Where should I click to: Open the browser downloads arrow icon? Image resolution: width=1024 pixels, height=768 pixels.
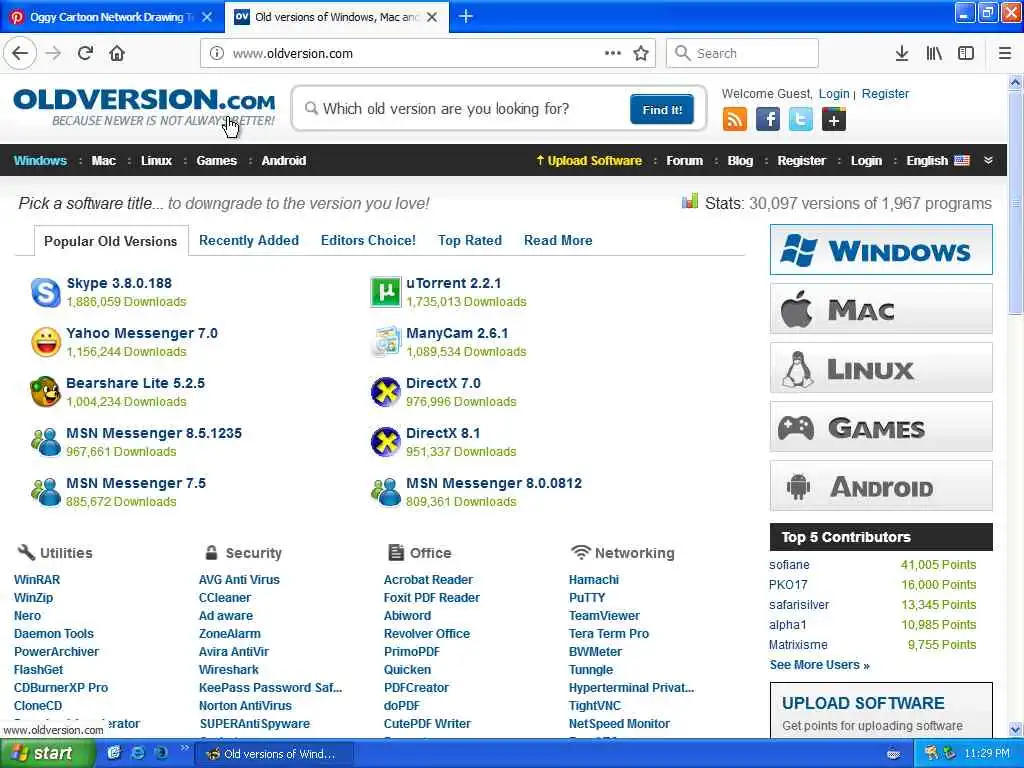(x=902, y=53)
